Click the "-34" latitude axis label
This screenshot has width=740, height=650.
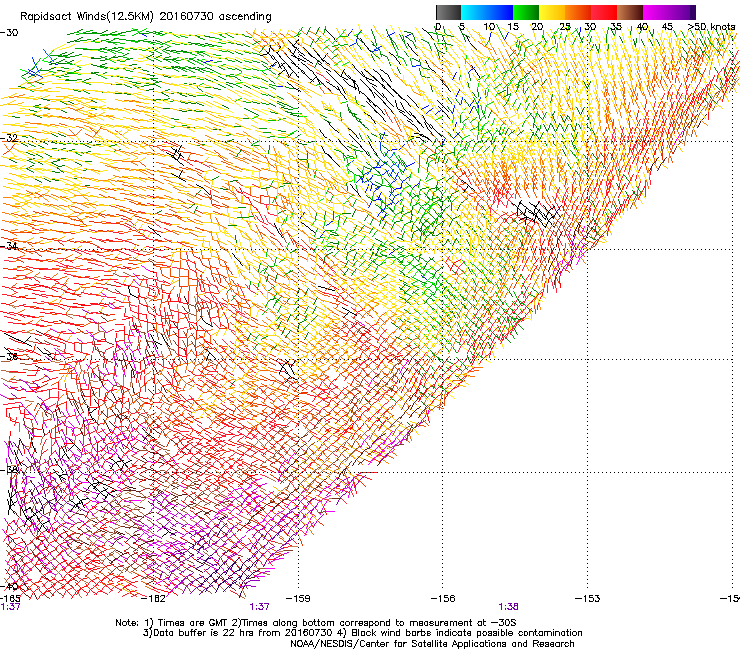(9, 246)
